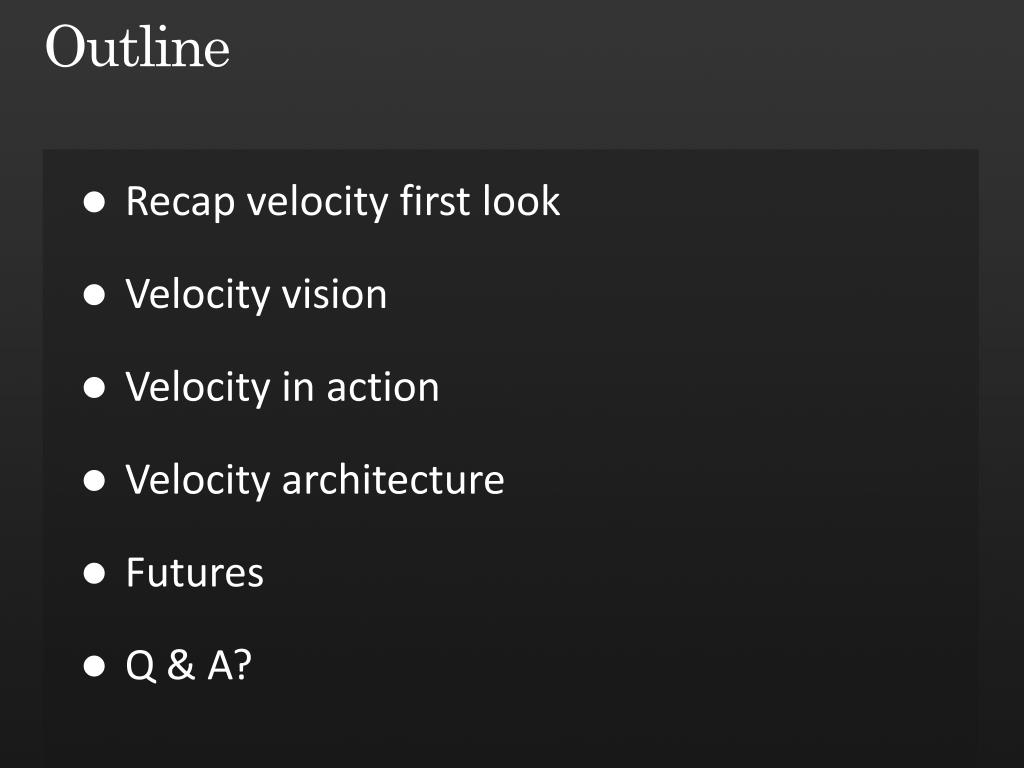Click the words "first look" in first bullet
The height and width of the screenshot is (768, 1024).
coord(480,200)
